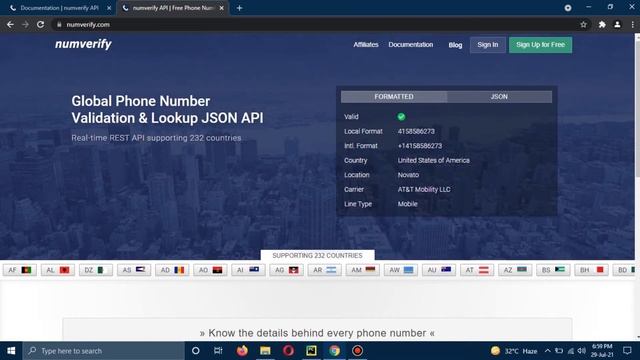
Task: Click the address bar showing numverify.com
Action: 318,24
